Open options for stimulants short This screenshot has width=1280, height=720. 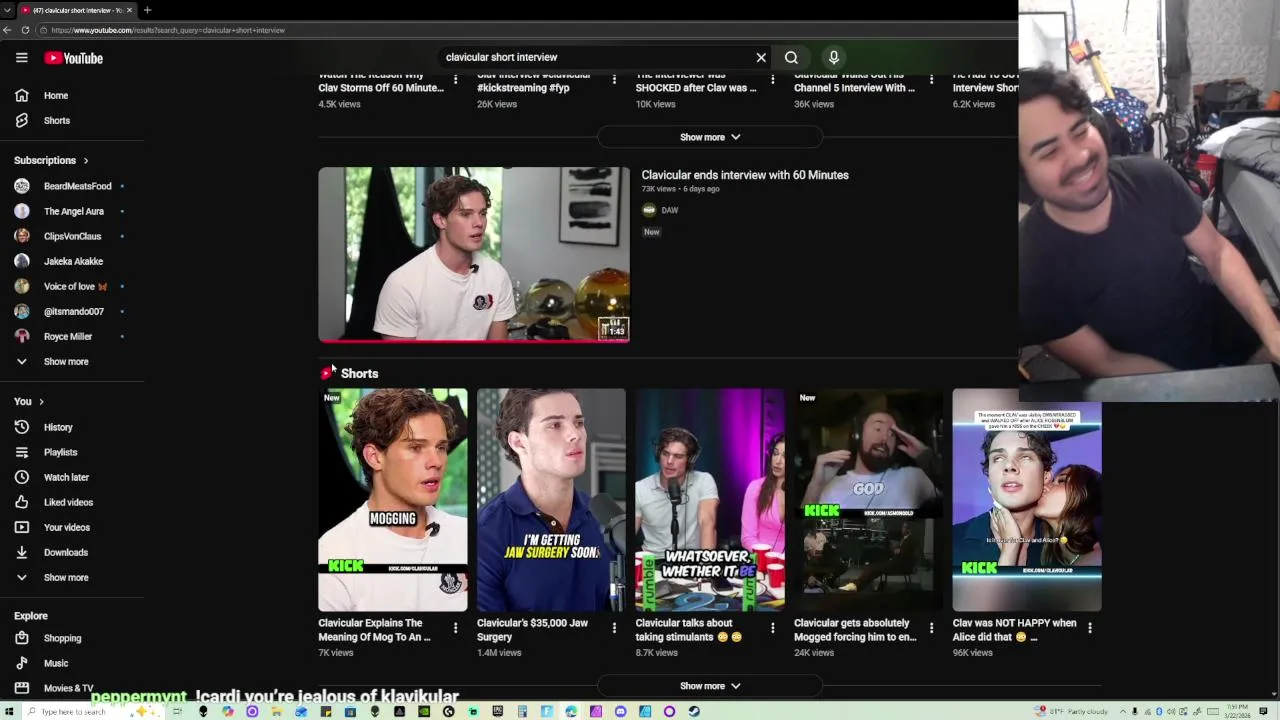pyautogui.click(x=772, y=628)
